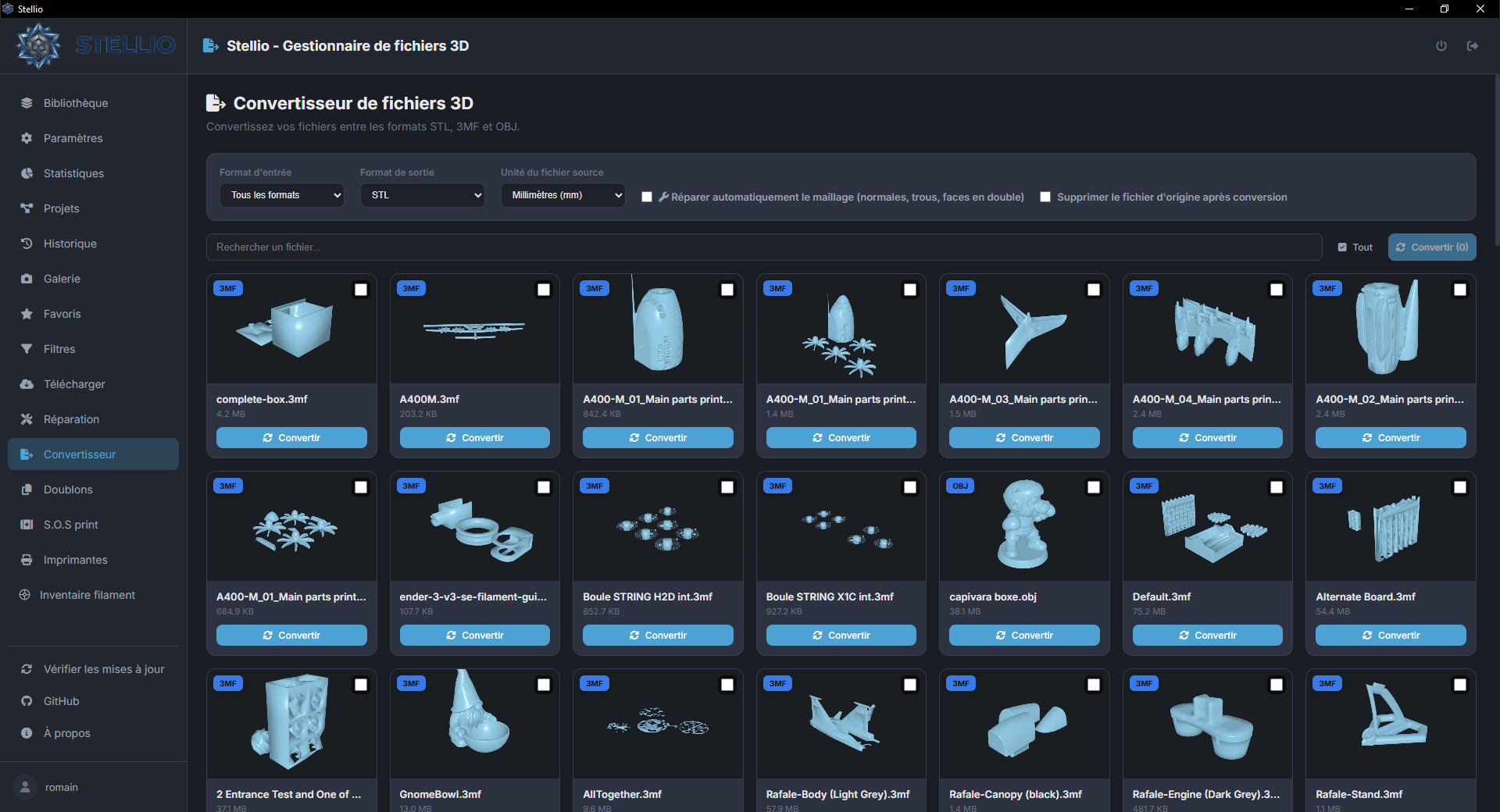Click the Historique clock icon
The width and height of the screenshot is (1500, 812).
(x=27, y=244)
